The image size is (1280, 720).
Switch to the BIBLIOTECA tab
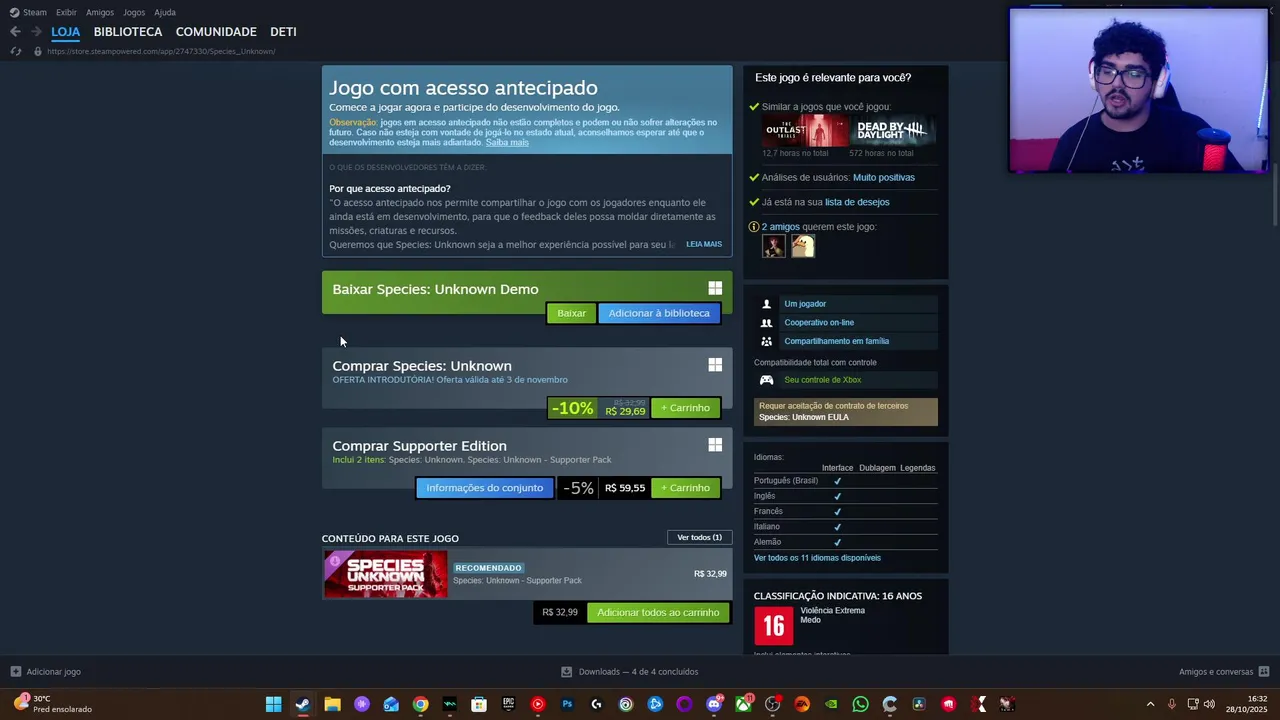click(x=128, y=32)
